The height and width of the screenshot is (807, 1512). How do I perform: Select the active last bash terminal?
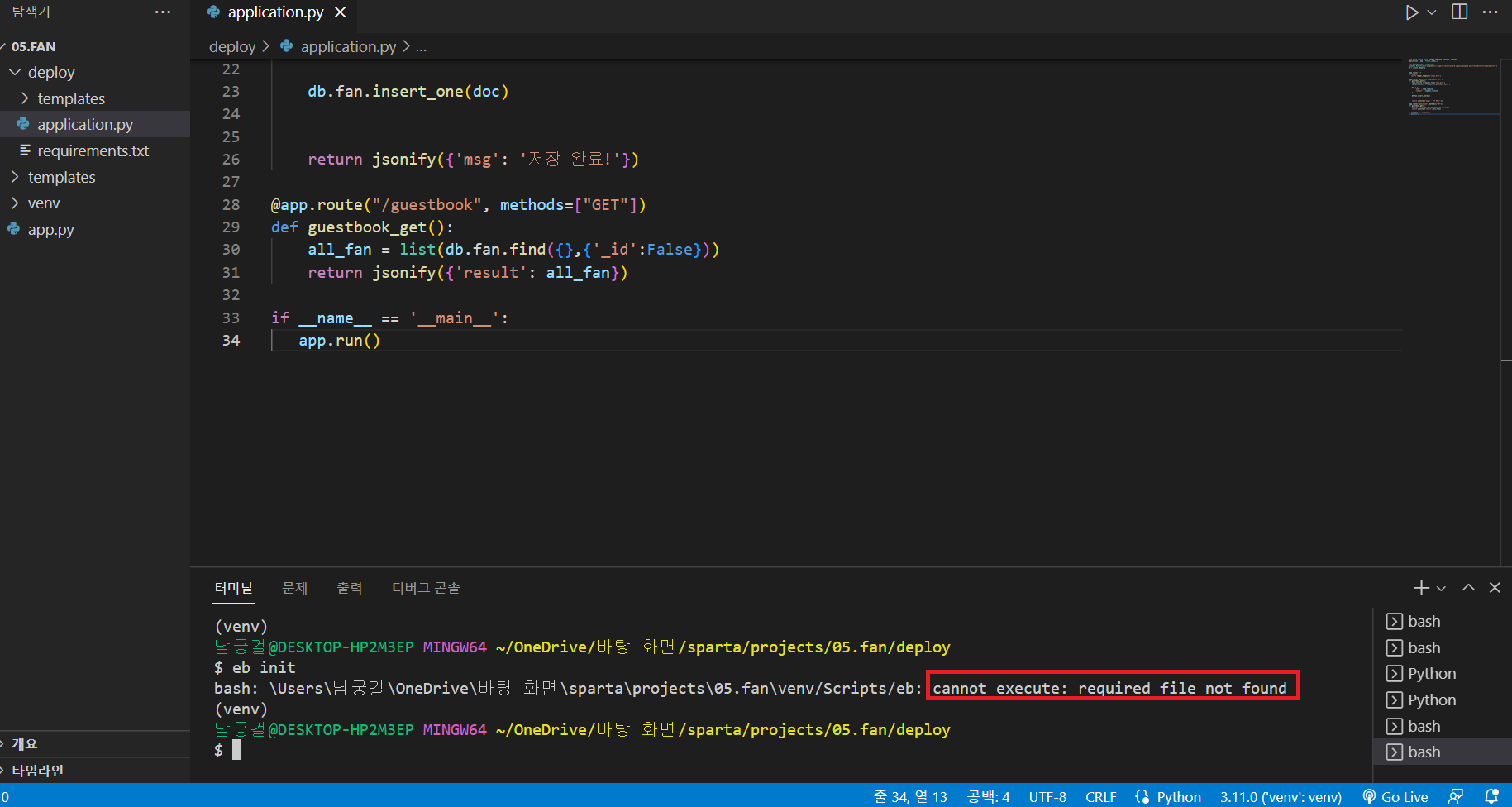1443,752
